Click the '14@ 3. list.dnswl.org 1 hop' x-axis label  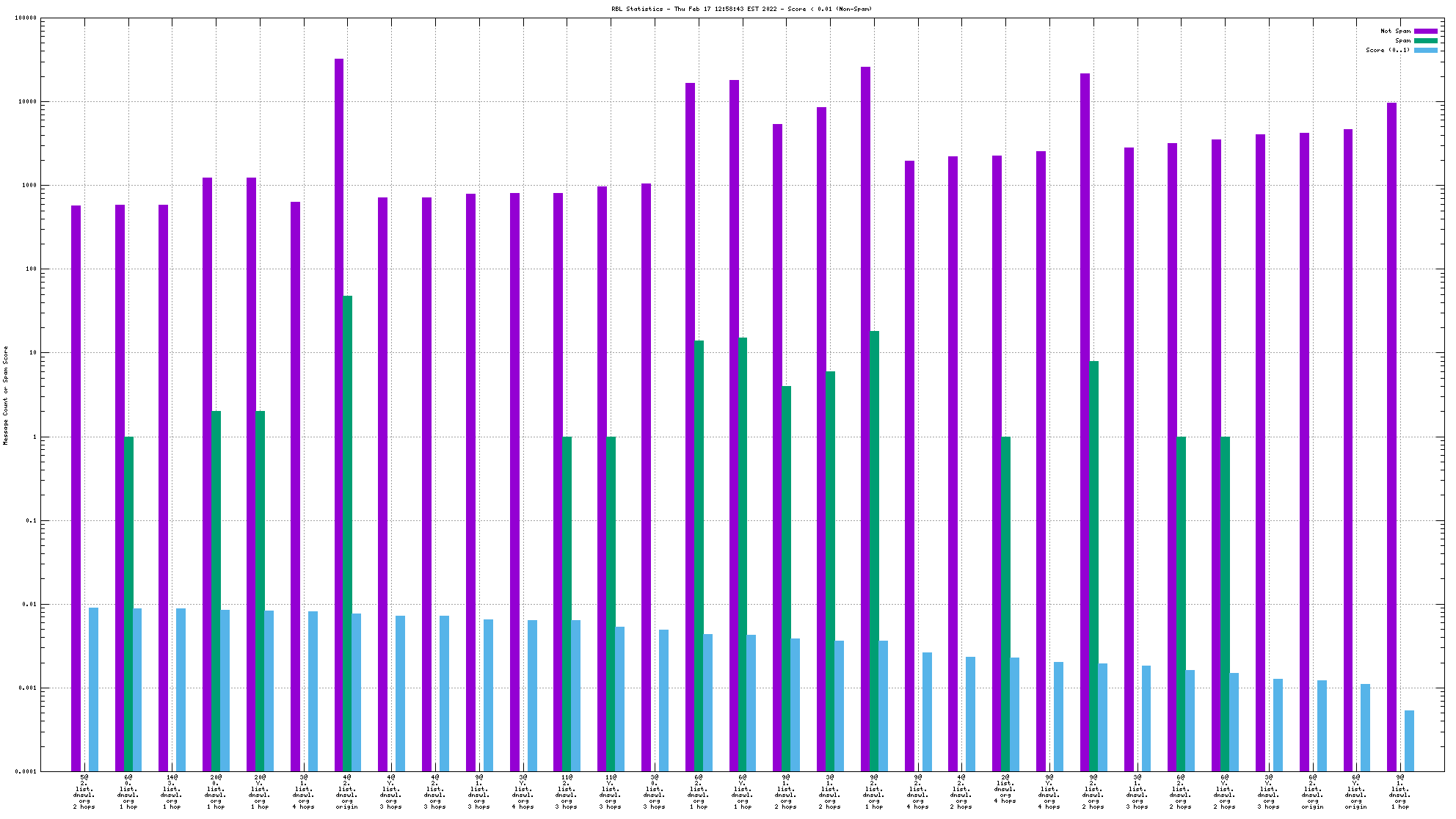point(172,791)
